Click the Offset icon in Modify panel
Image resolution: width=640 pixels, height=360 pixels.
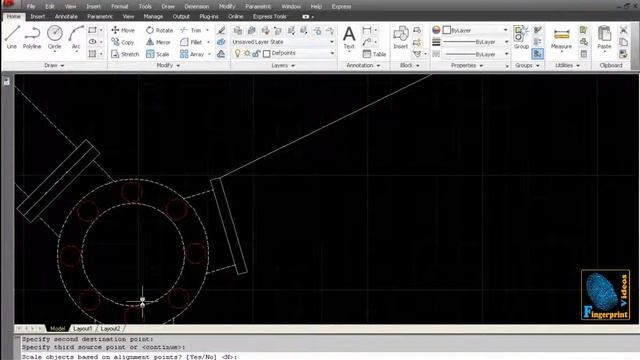tap(221, 54)
